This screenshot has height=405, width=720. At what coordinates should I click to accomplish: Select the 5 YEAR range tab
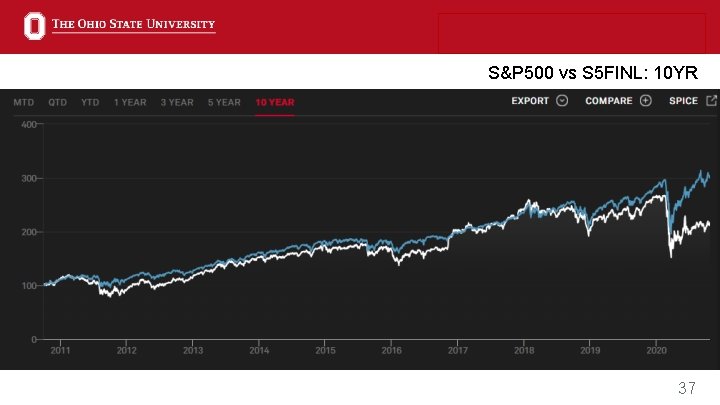(224, 102)
